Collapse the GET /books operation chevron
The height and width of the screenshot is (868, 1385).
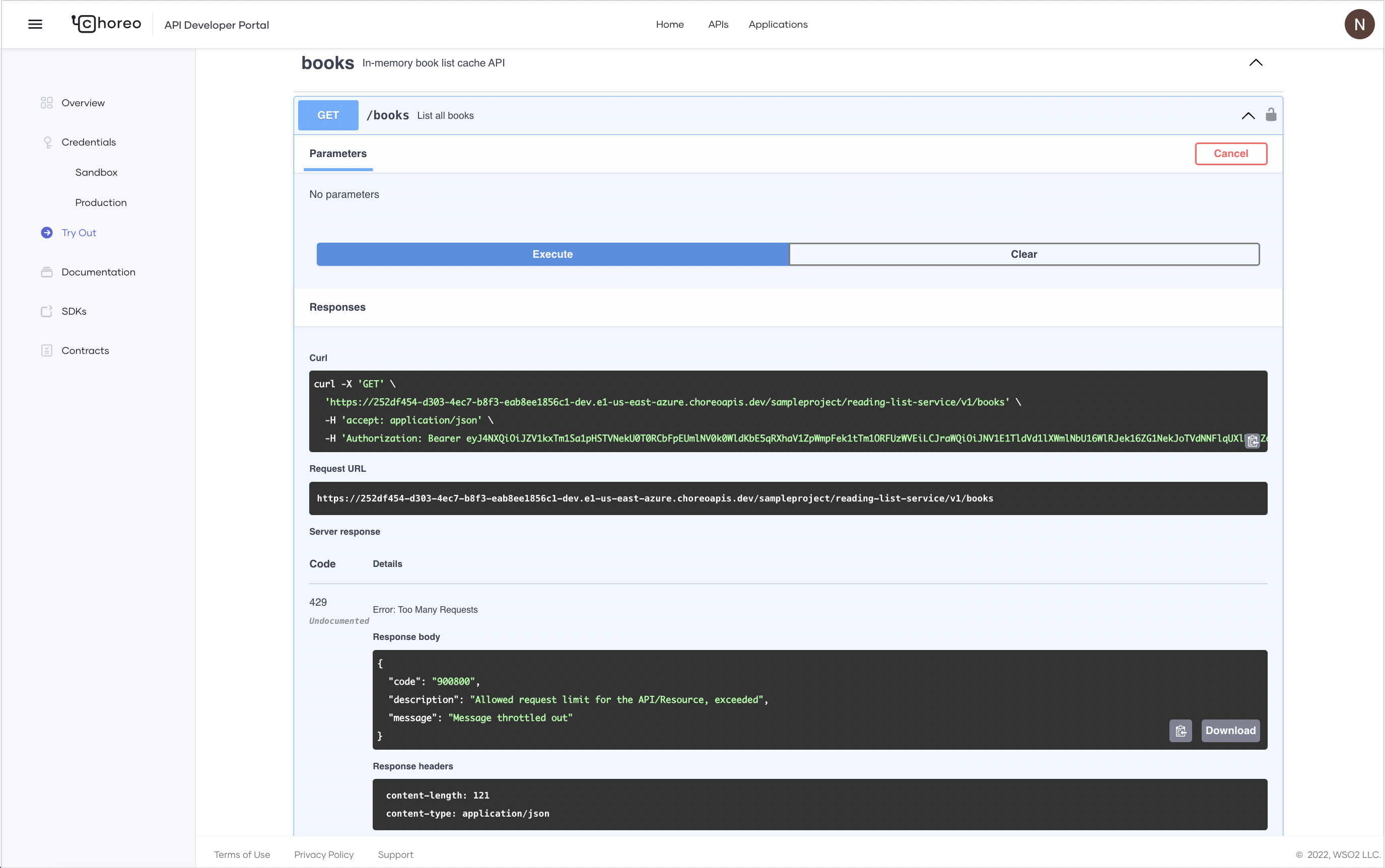pyautogui.click(x=1248, y=115)
